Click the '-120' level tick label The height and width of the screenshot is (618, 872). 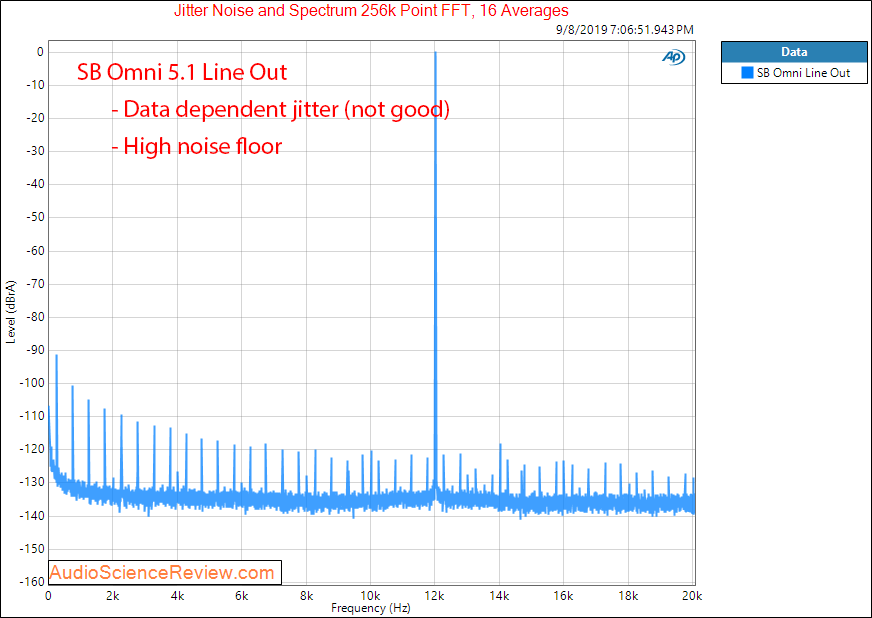coord(32,449)
